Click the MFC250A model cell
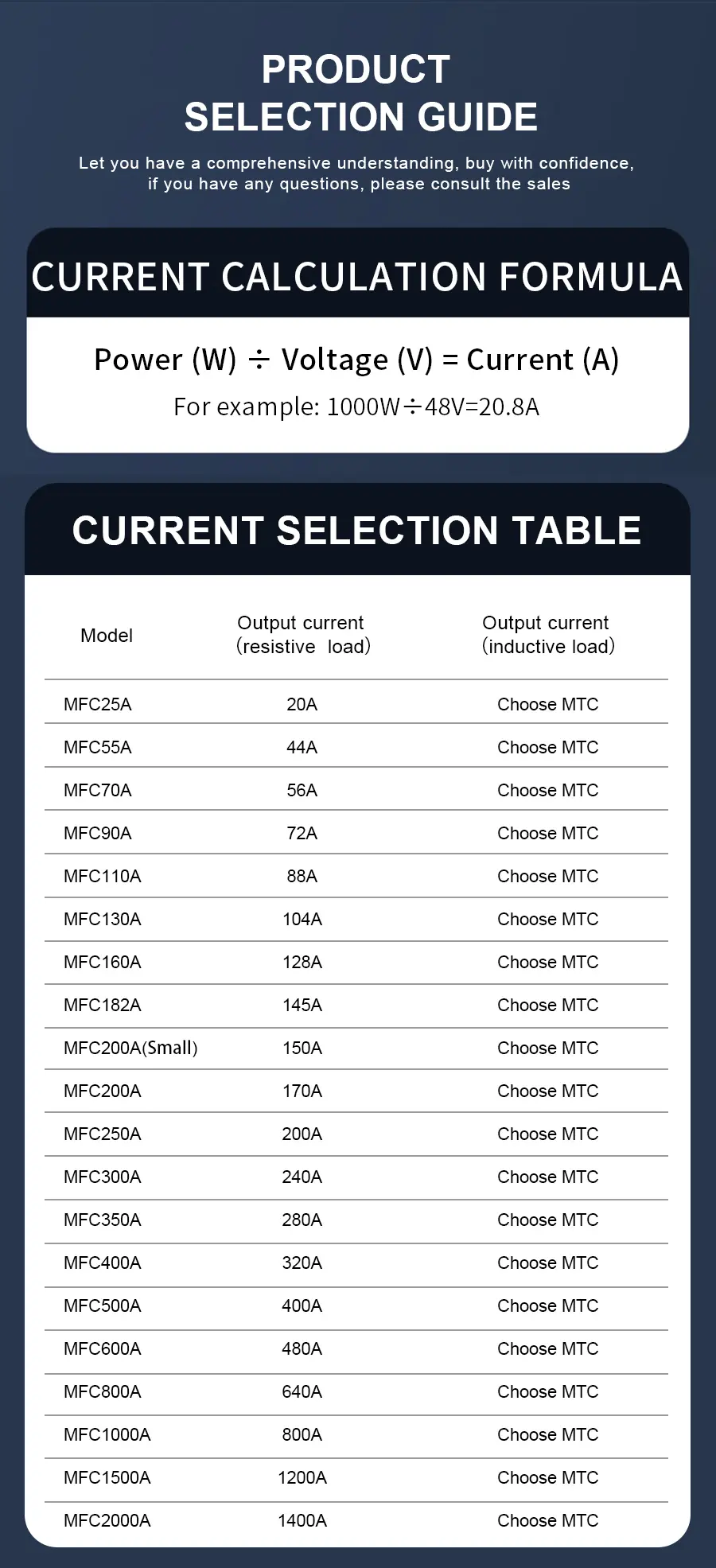The height and width of the screenshot is (1568, 716). [103, 1134]
